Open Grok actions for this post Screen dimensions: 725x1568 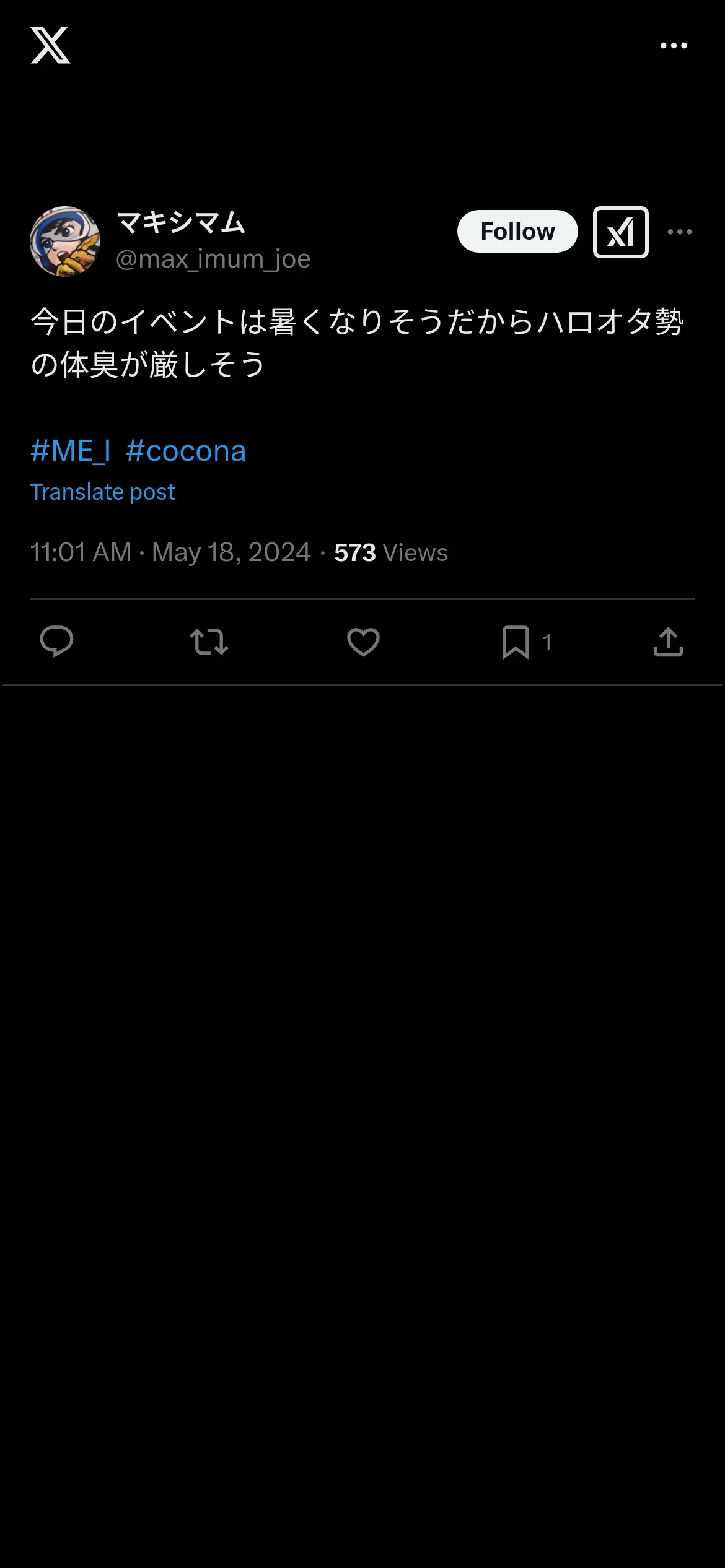tap(620, 232)
